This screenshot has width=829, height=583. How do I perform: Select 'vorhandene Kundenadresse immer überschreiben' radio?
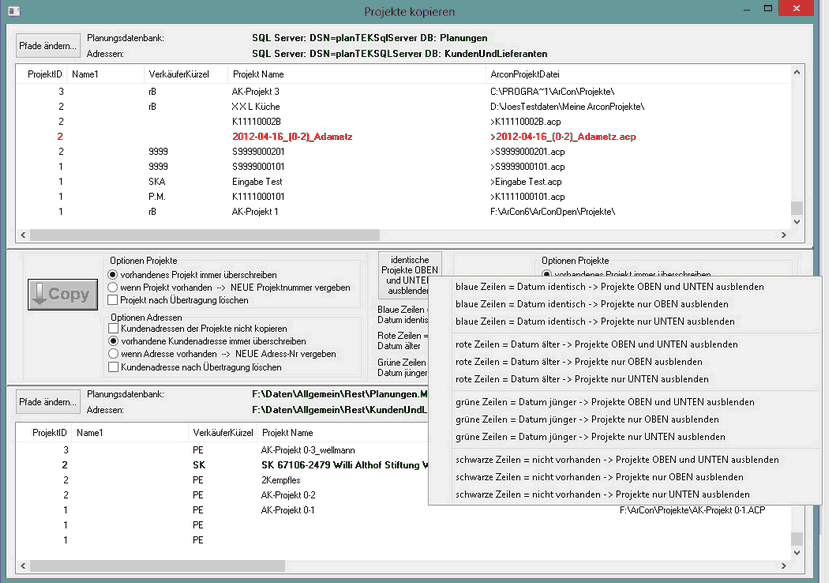(x=114, y=341)
